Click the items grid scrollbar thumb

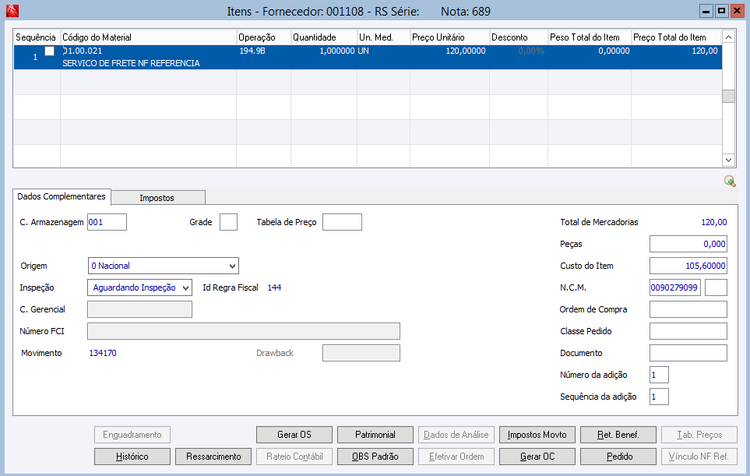[728, 96]
